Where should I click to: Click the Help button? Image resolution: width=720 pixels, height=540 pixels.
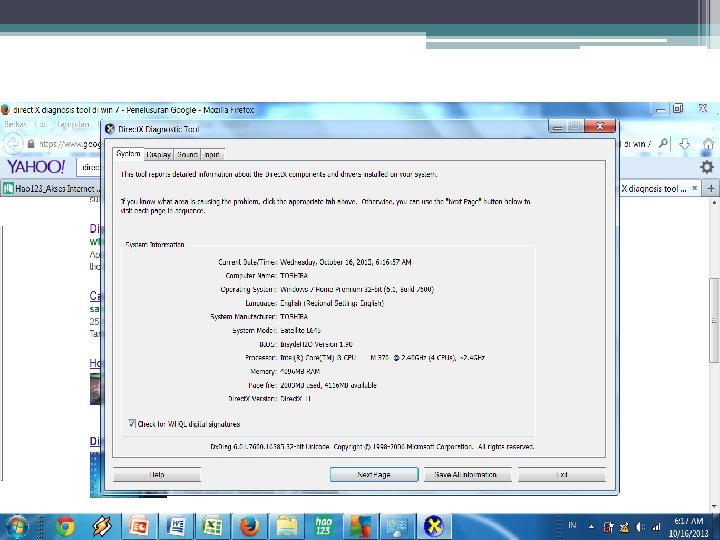pos(157,474)
